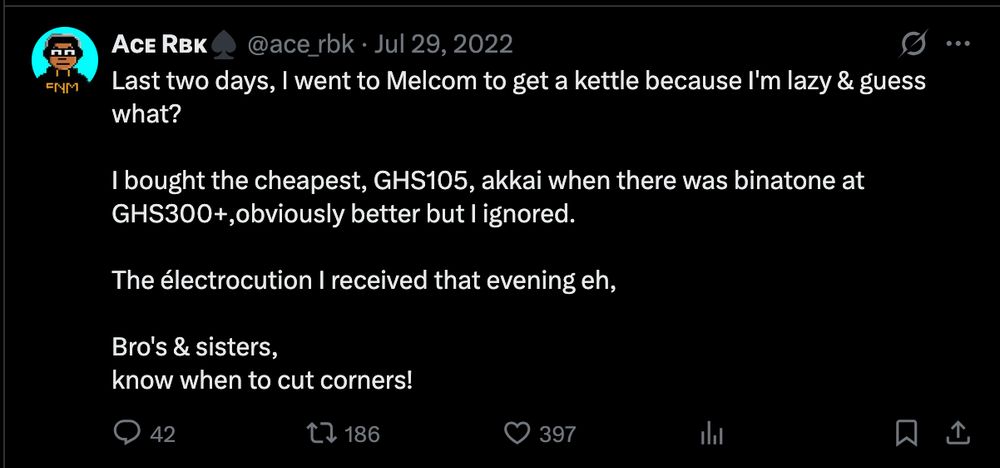Image resolution: width=1000 pixels, height=468 pixels.
Task: Click the 186 reposts count
Action: pyautogui.click(x=362, y=434)
